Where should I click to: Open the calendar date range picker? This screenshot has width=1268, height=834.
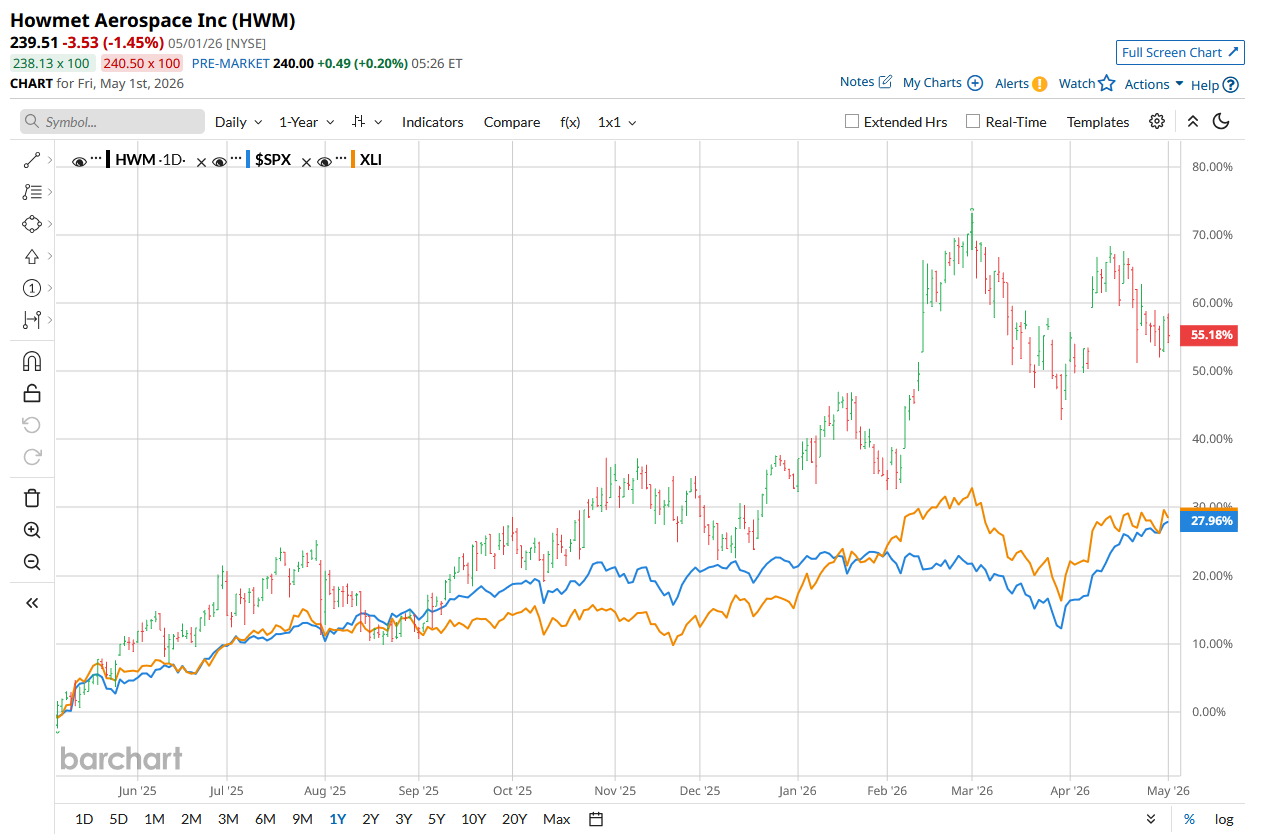(596, 819)
